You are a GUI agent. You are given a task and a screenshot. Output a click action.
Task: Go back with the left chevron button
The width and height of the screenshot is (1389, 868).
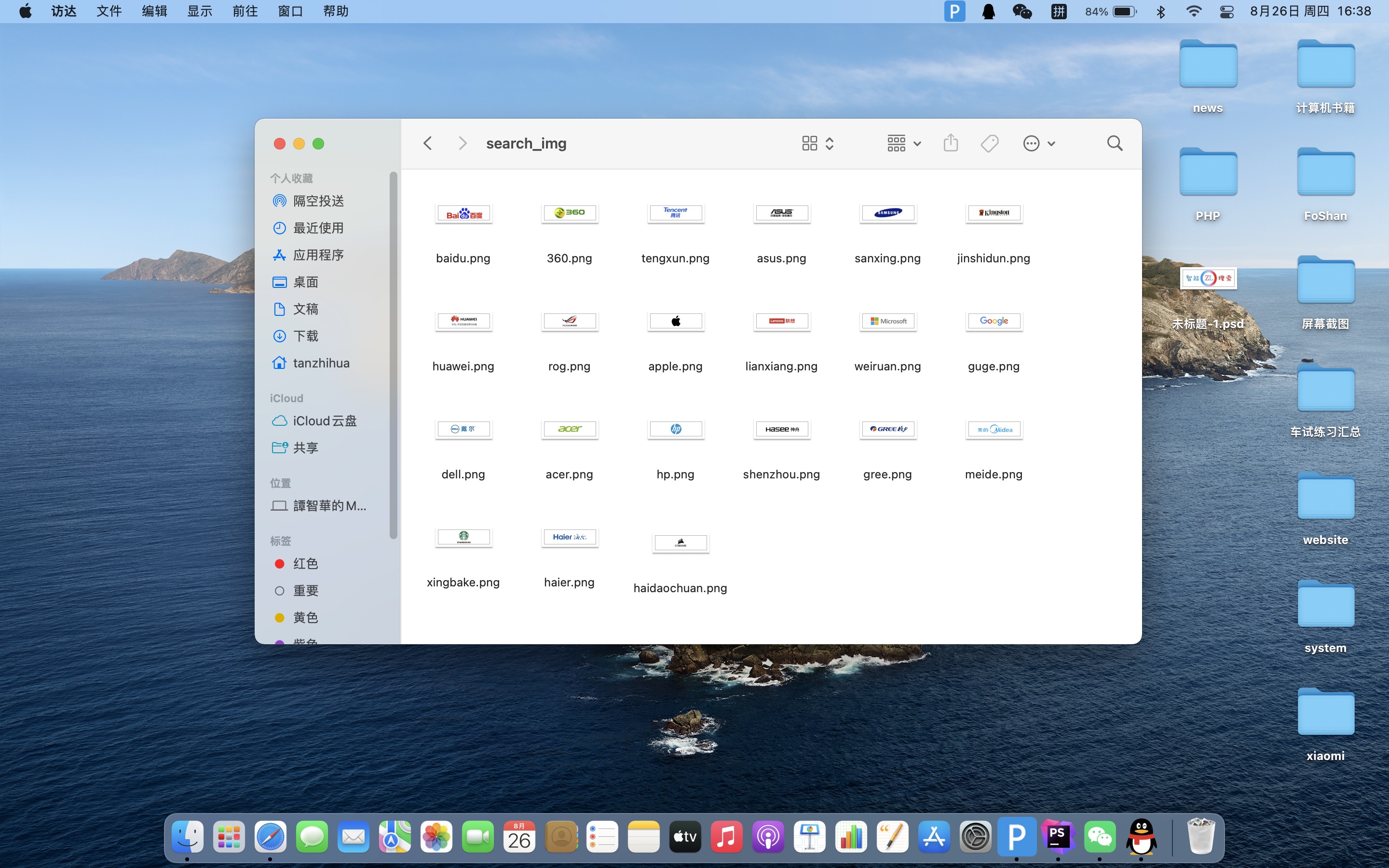tap(428, 143)
